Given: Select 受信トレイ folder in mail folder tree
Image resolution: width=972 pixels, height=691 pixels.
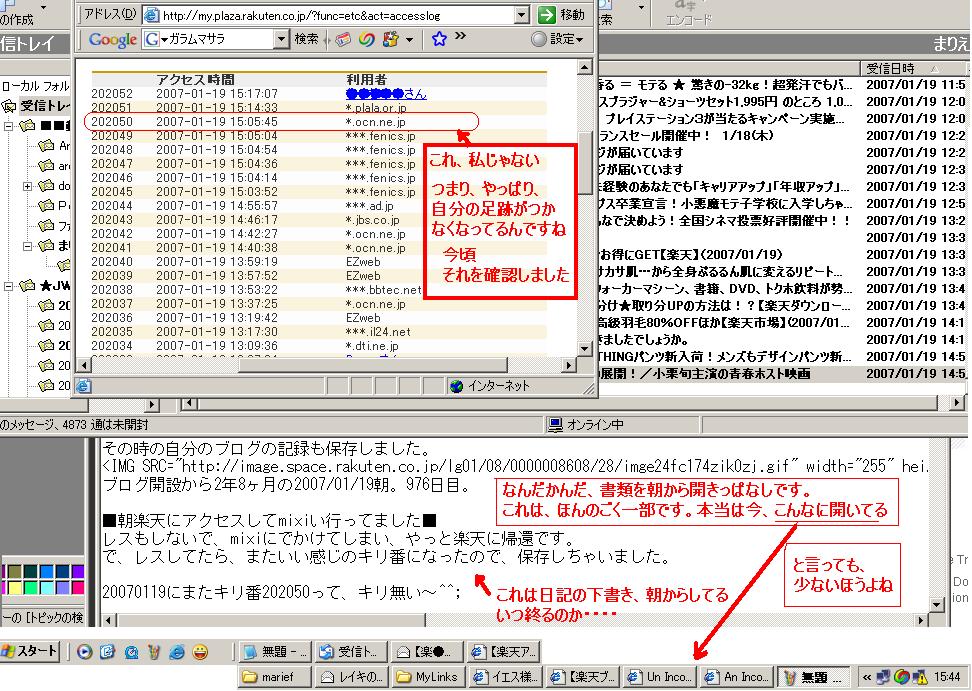Looking at the screenshot, I should [38, 106].
